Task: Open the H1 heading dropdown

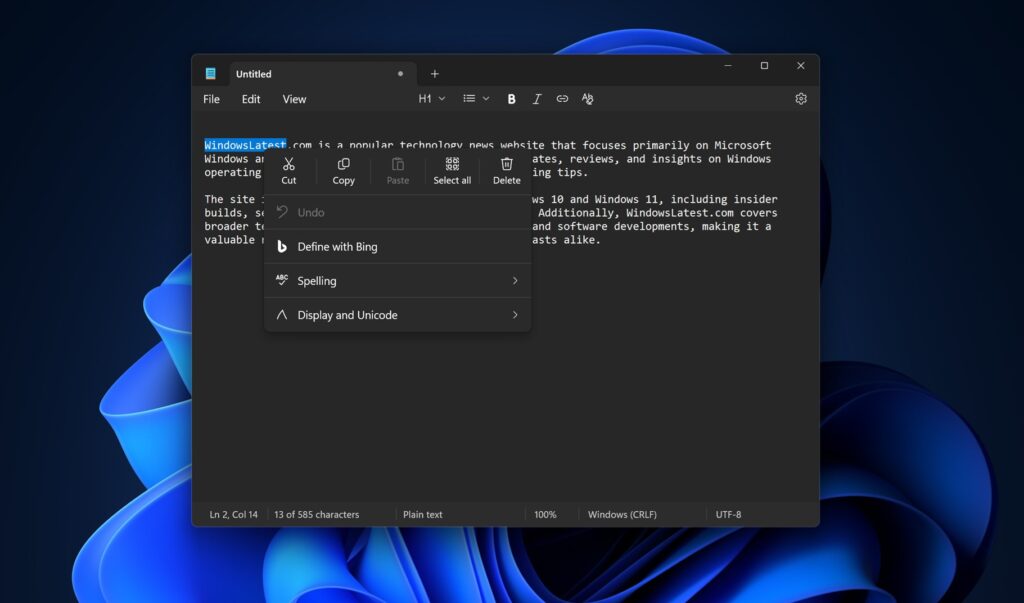Action: (x=430, y=98)
